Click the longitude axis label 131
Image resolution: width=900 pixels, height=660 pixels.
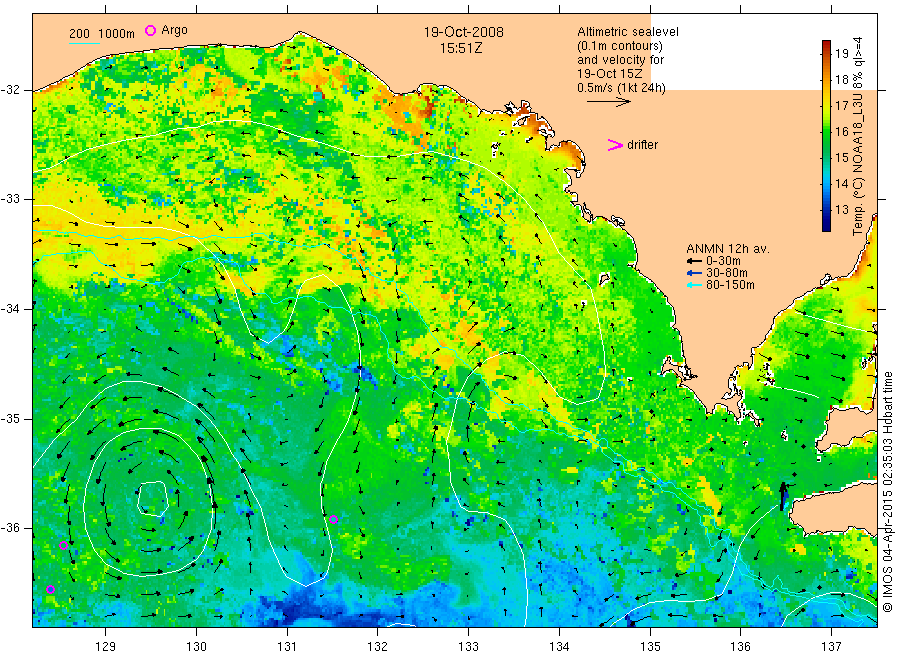(287, 647)
